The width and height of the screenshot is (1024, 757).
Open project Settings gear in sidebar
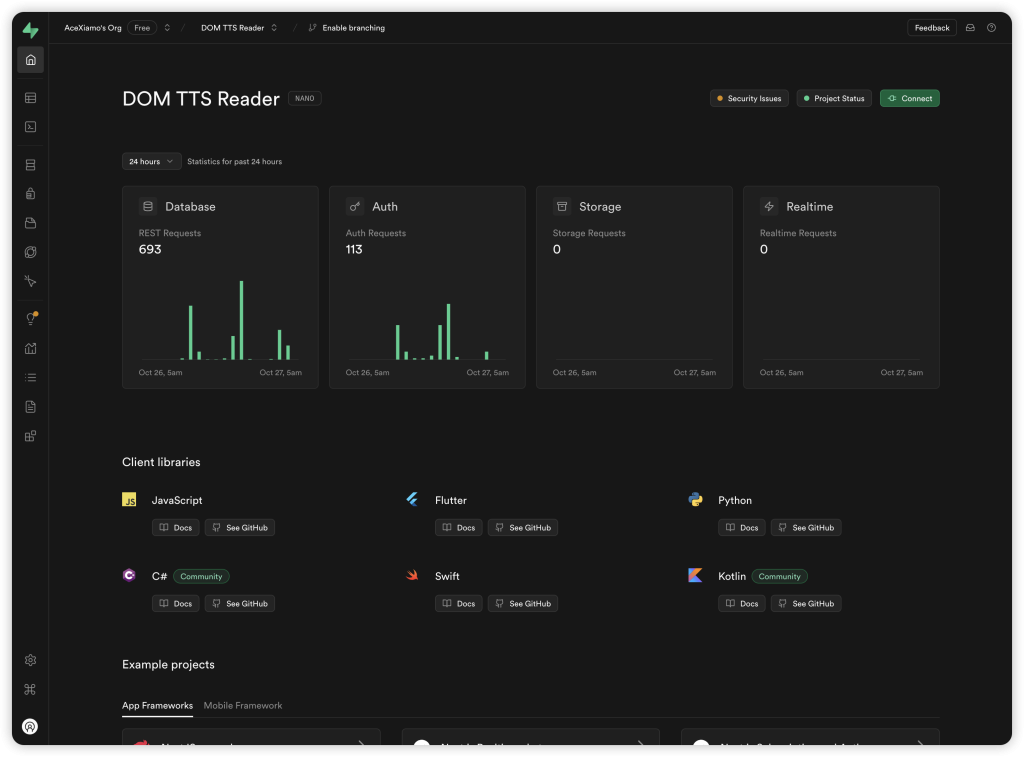click(x=30, y=660)
